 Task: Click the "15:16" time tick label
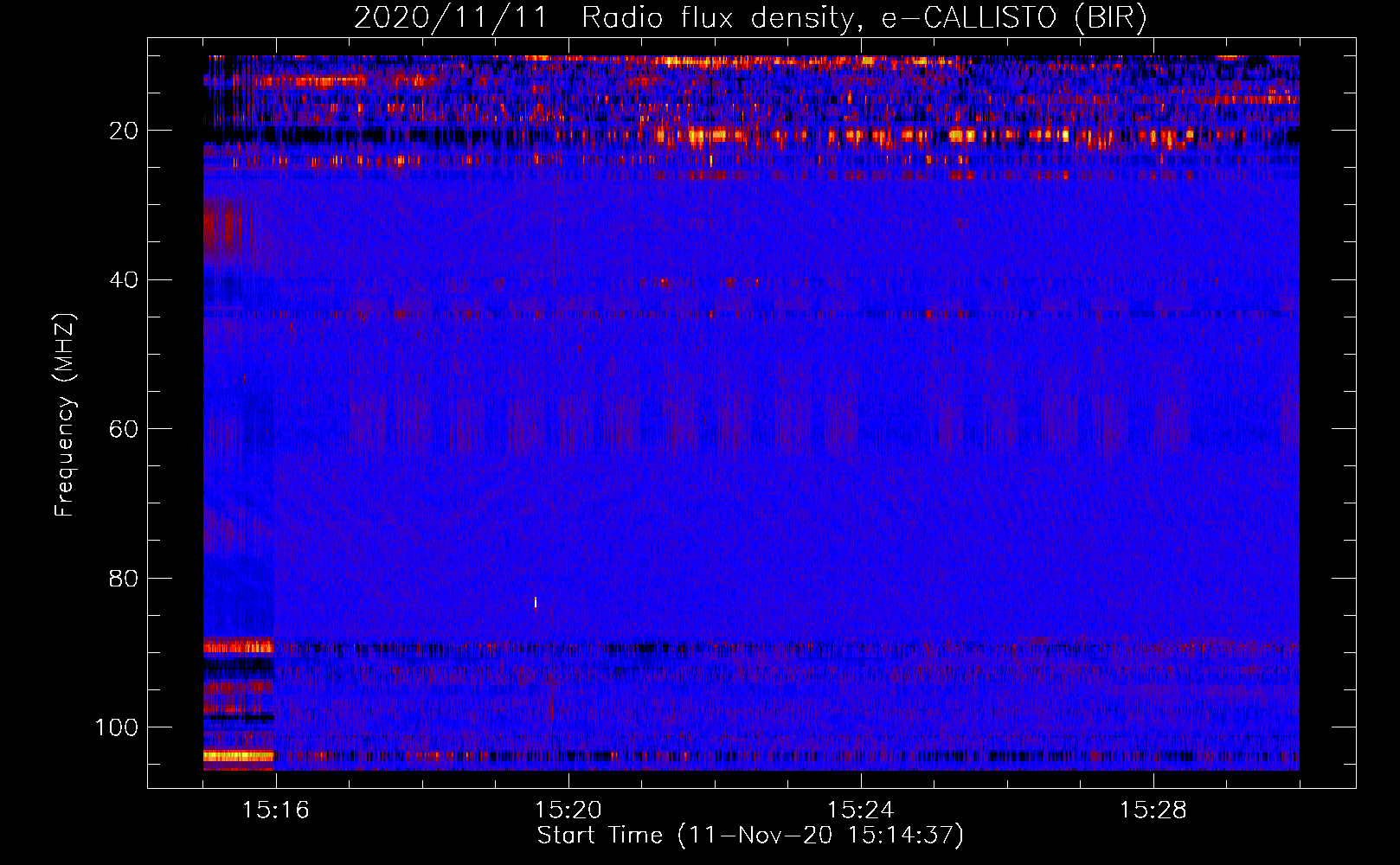click(x=275, y=811)
